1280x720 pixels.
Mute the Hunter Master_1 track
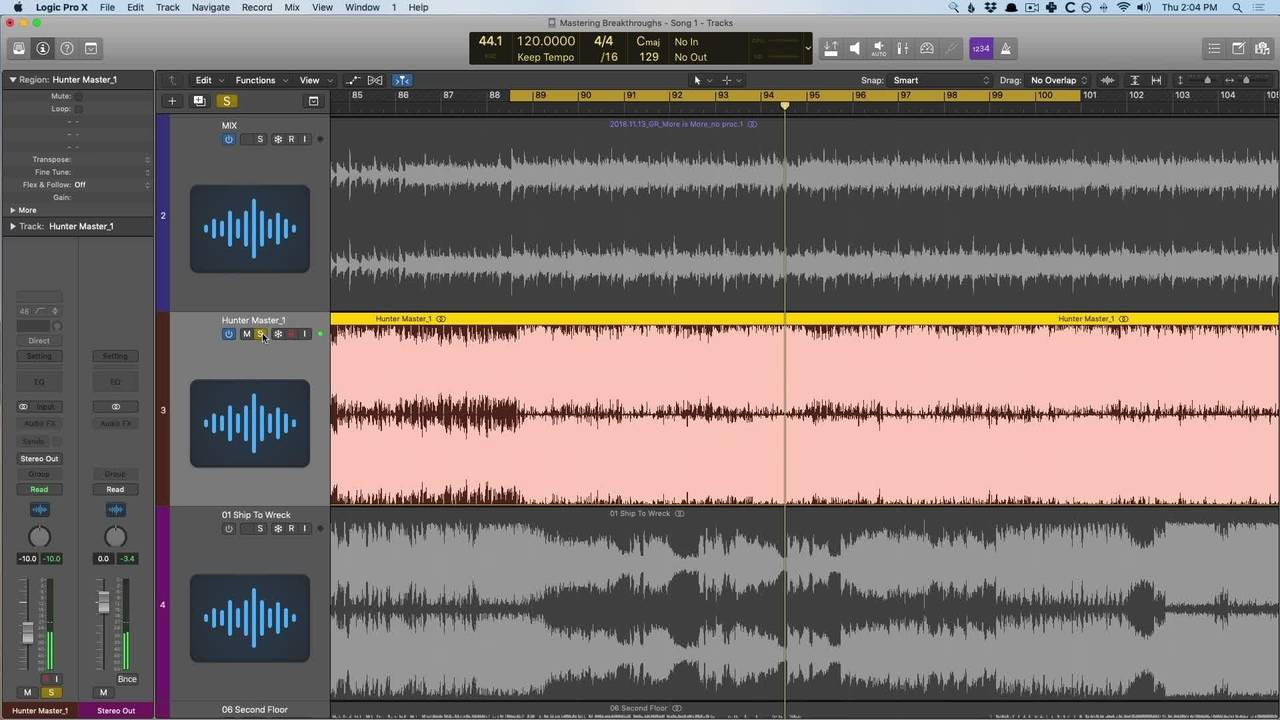coord(246,334)
